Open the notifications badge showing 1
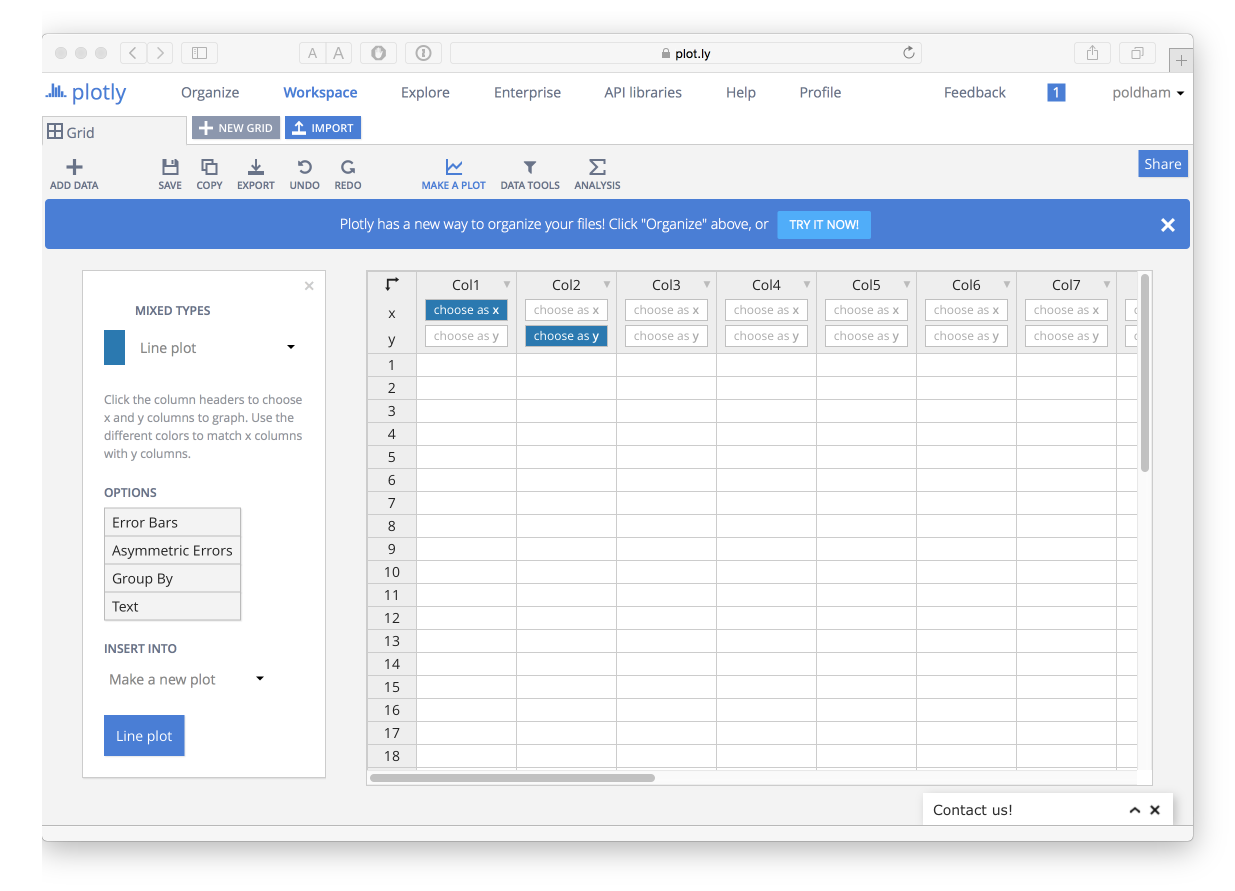Screen dimensions: 1235x891 tap(1056, 92)
